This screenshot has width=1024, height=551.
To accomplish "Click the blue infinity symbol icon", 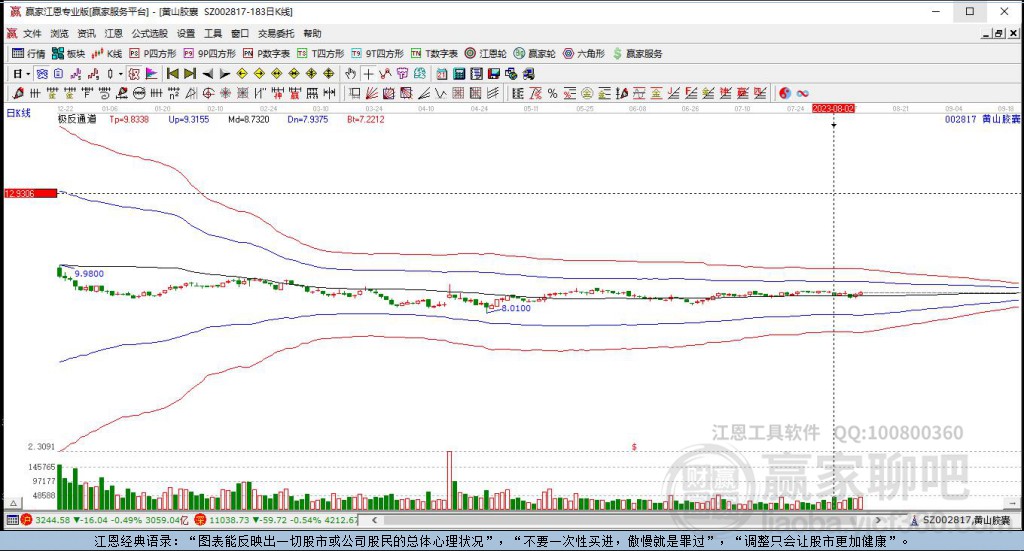I will (802, 93).
